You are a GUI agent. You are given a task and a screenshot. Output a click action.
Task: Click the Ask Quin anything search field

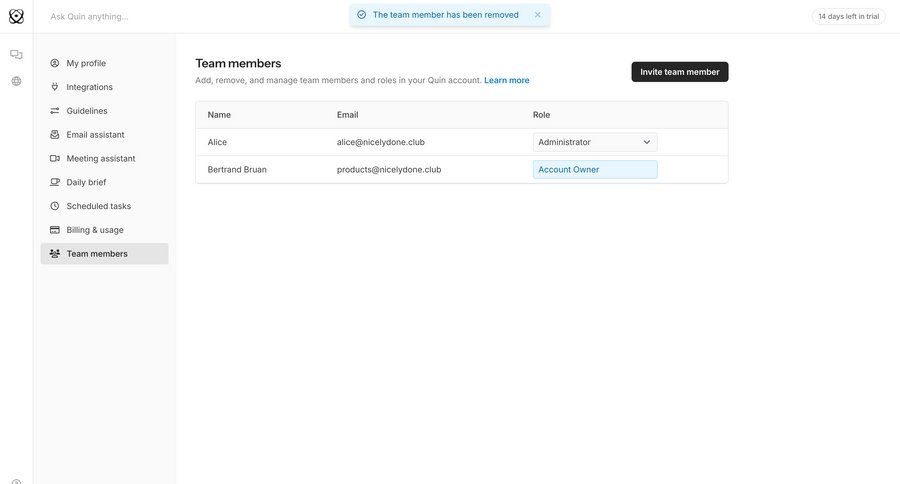point(89,17)
